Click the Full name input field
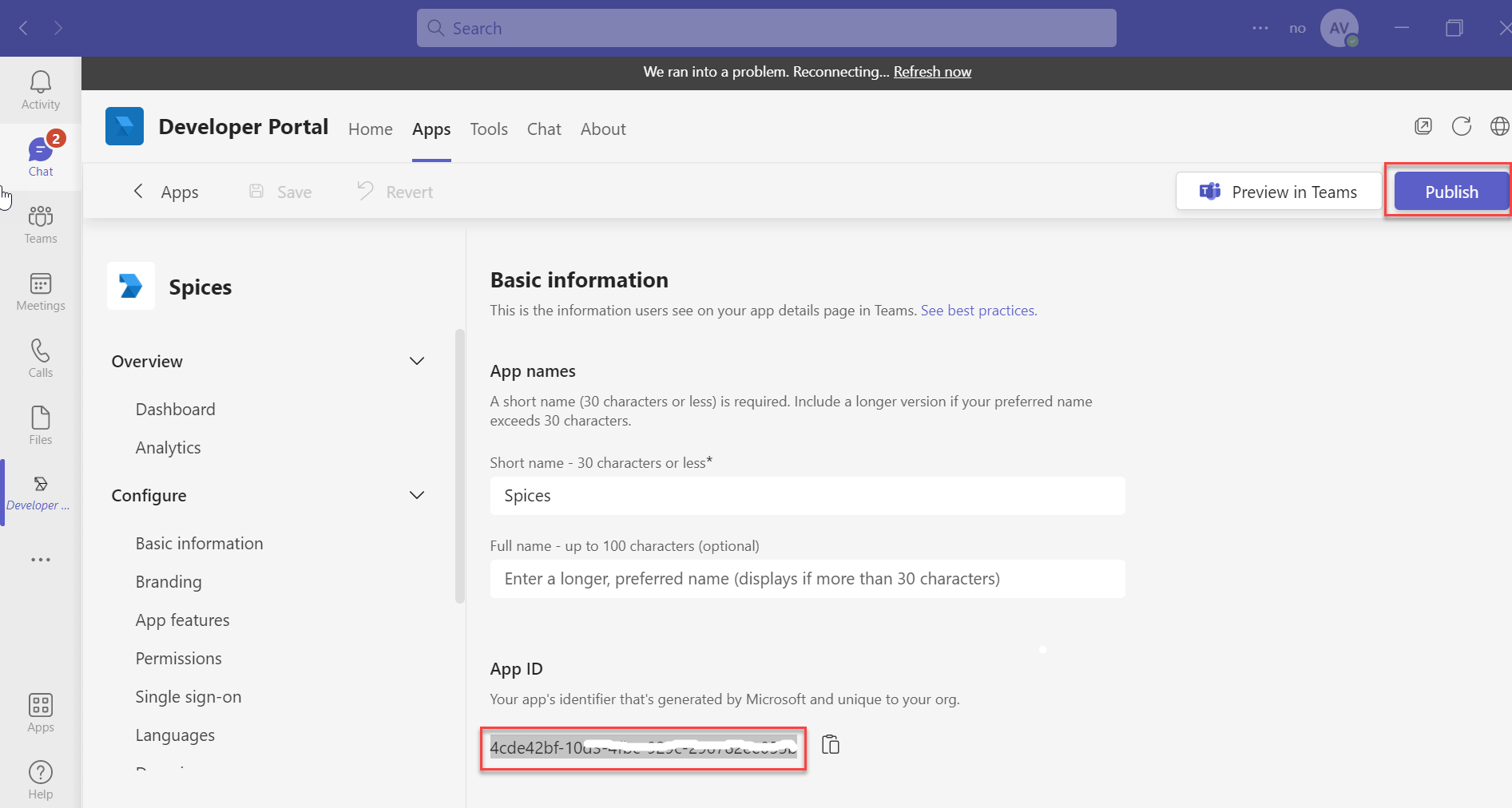Viewport: 1512px width, 808px height. 808,579
